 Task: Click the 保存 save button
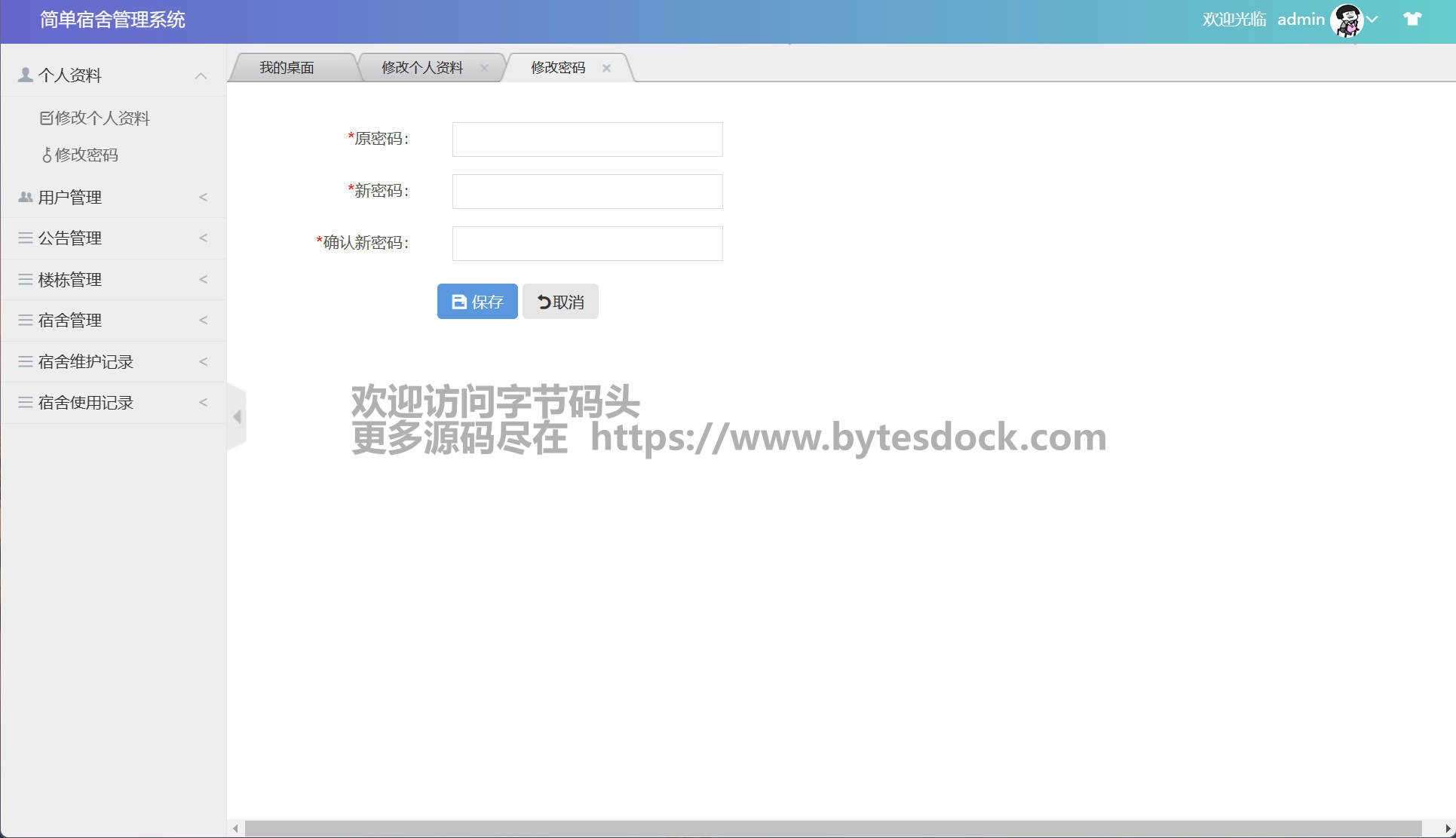[477, 302]
